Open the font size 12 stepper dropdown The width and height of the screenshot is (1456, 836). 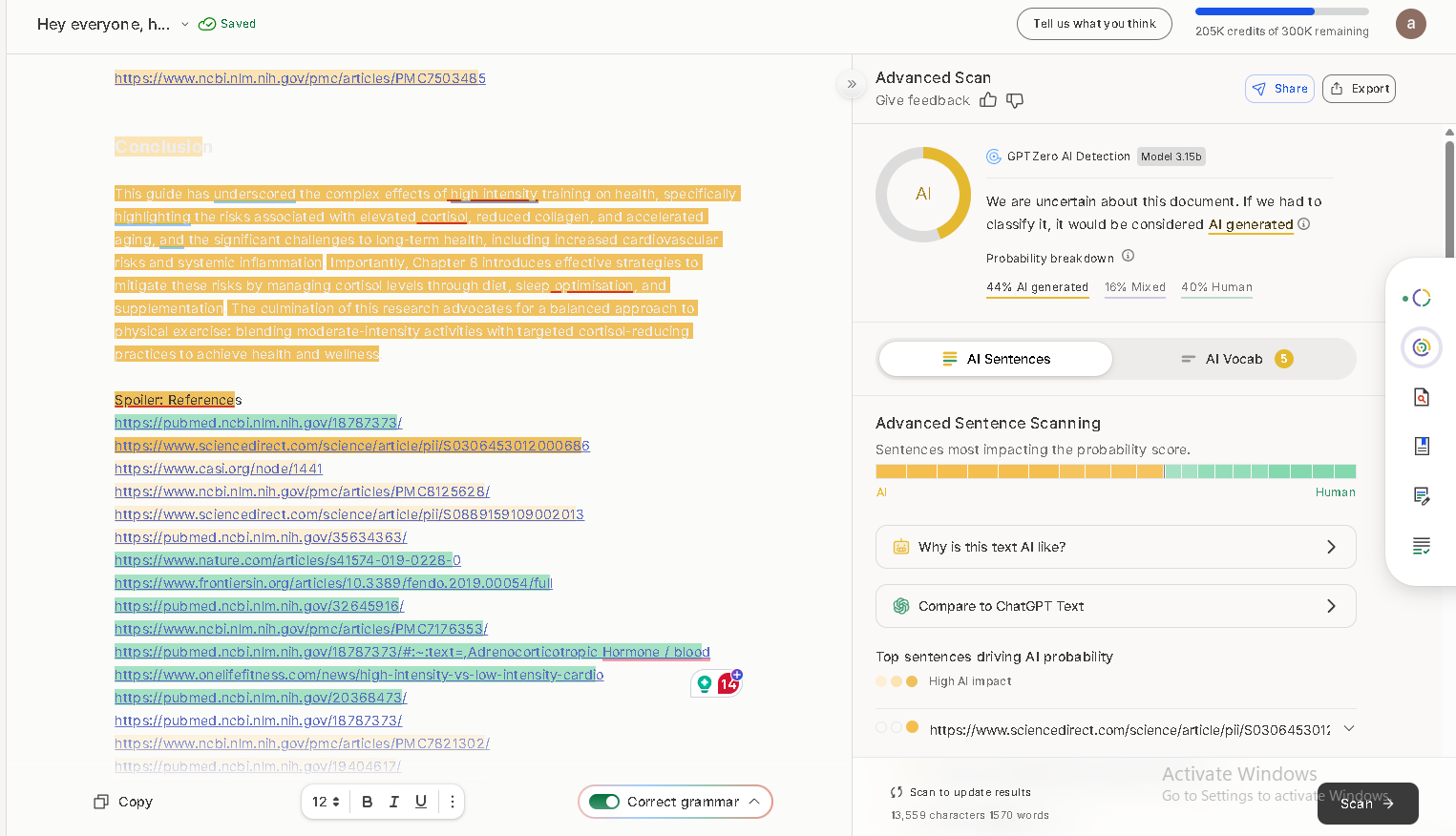327,802
